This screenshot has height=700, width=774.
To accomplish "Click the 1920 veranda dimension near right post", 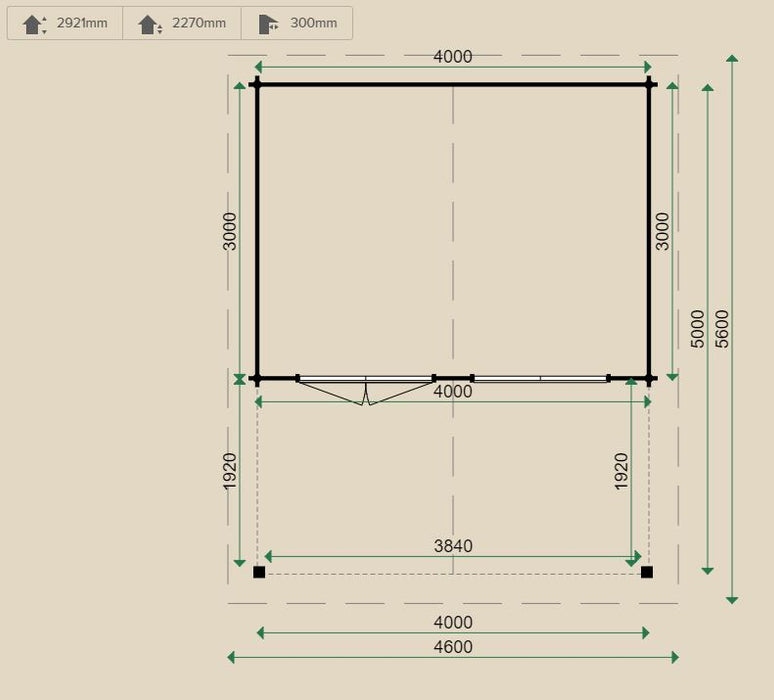I will coord(621,471).
